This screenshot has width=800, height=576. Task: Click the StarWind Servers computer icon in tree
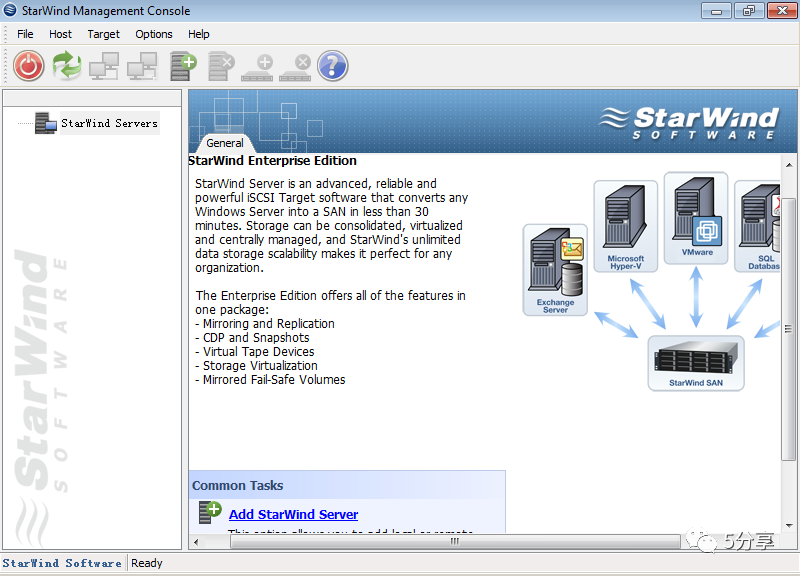(x=45, y=123)
